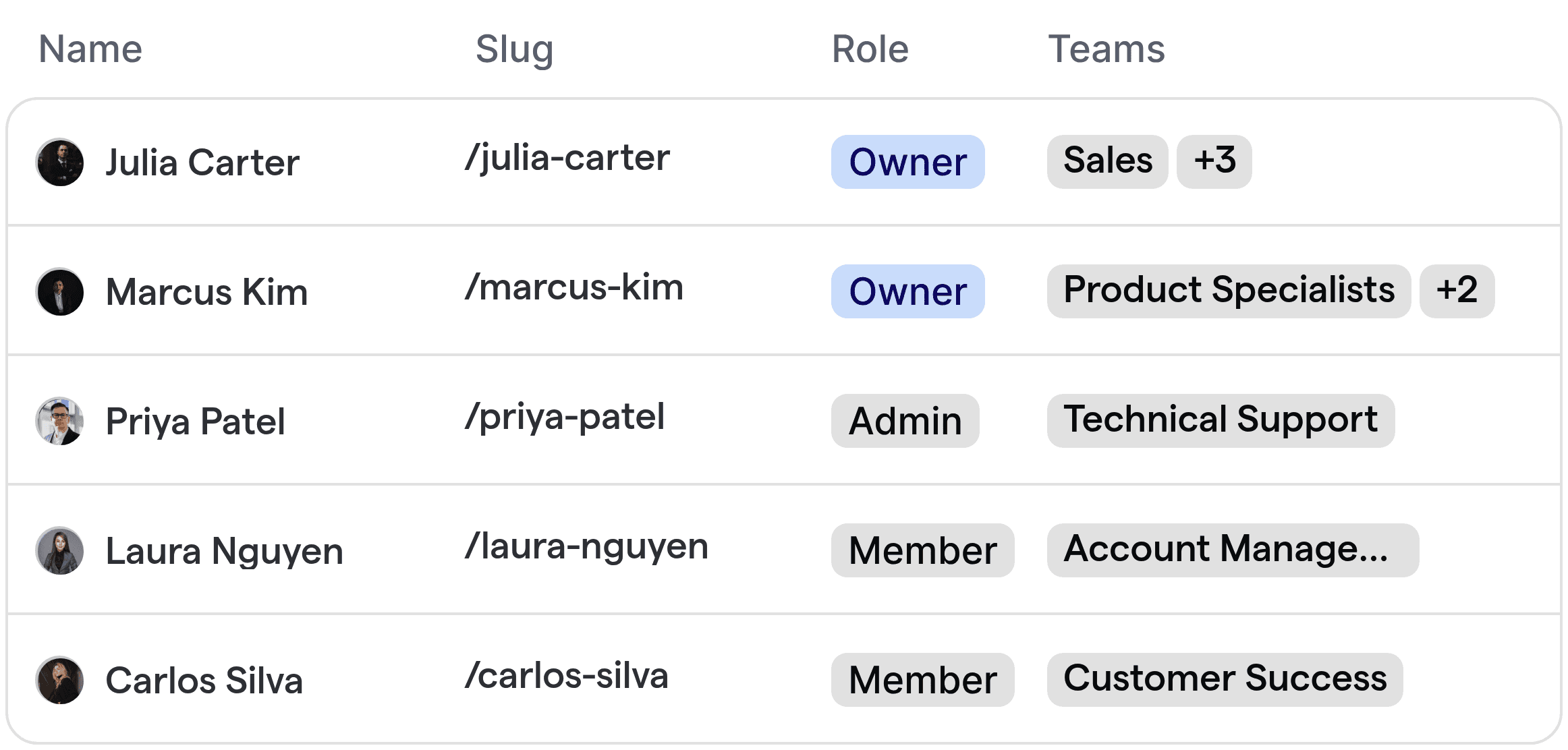Click Priya Patel's profile avatar

(59, 421)
